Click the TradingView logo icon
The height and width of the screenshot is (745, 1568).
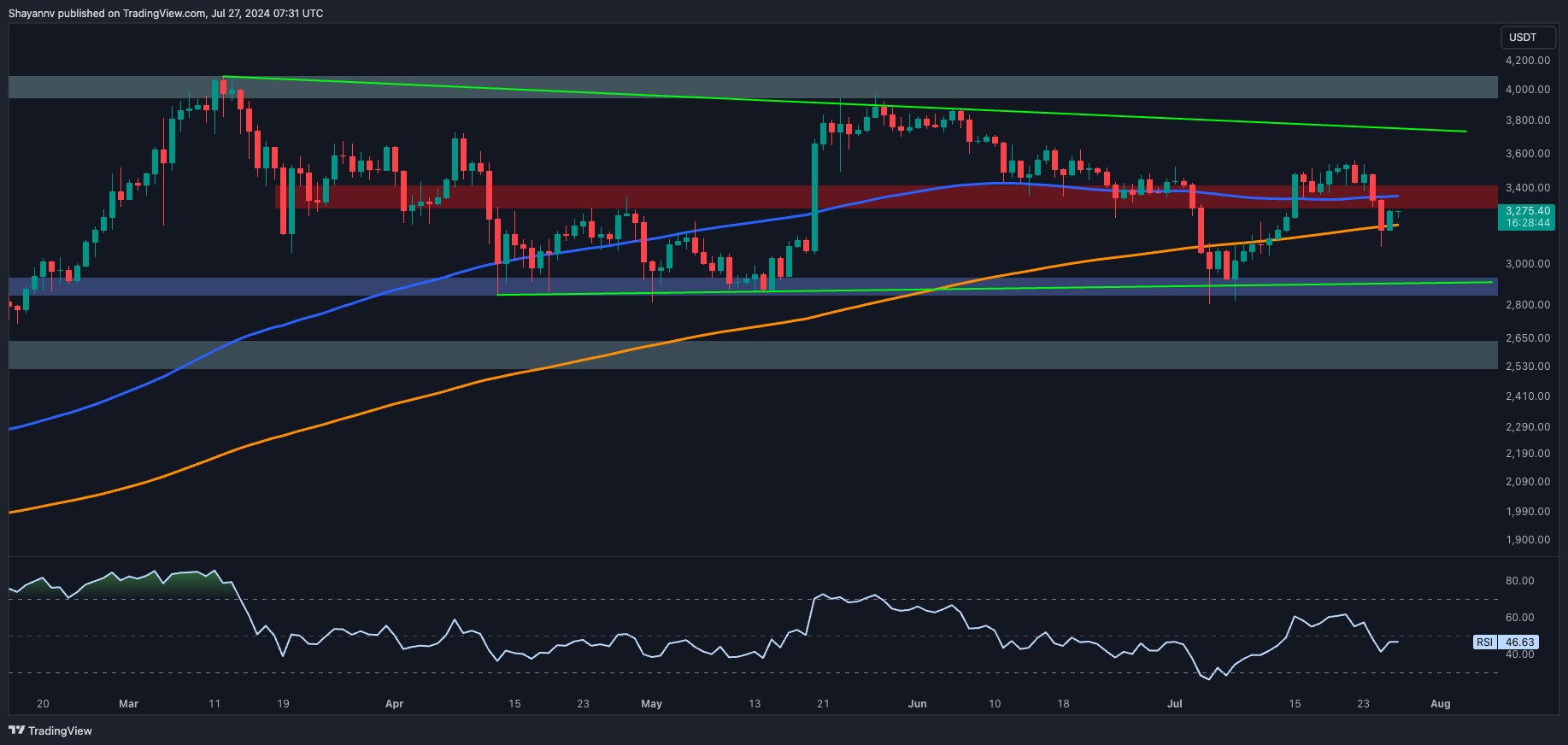[x=16, y=730]
